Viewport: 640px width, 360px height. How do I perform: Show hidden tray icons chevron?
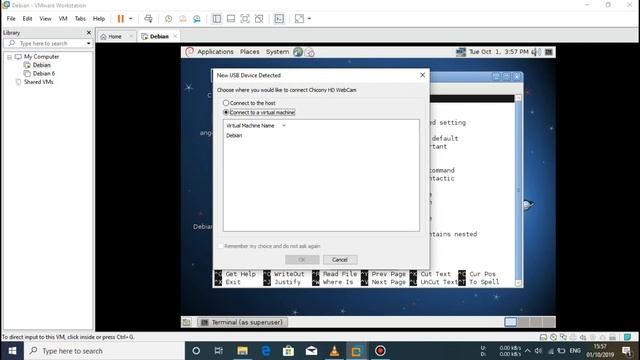pos(528,351)
